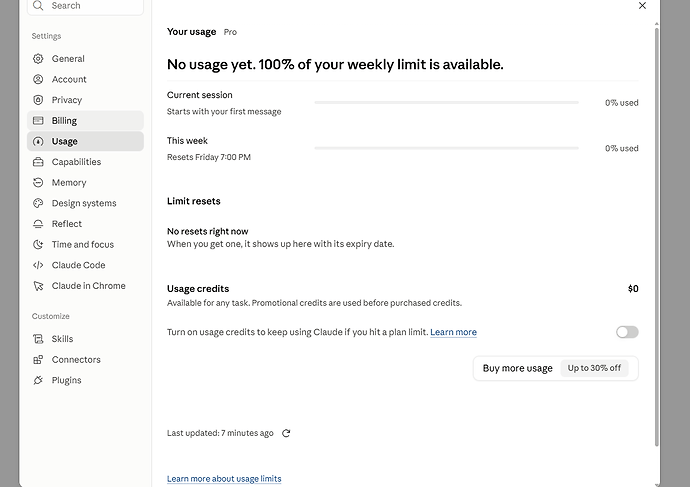
Task: Click the General gear icon
Action: (38, 59)
